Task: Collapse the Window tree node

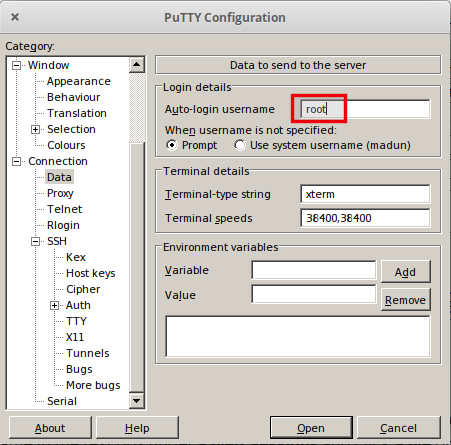Action: coord(16,65)
